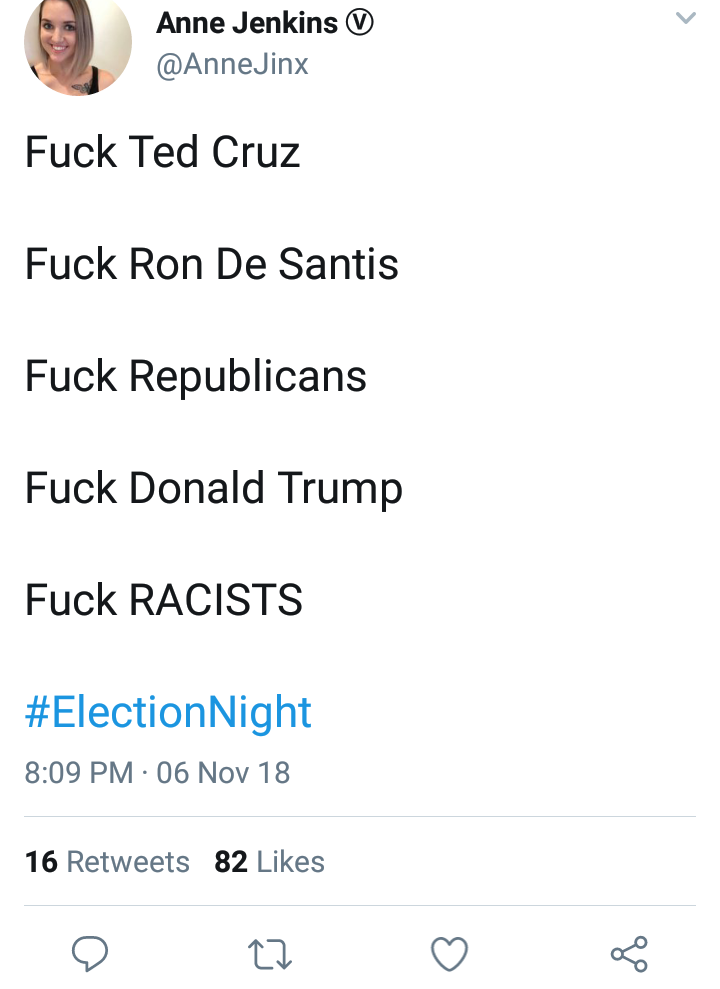This screenshot has width=720, height=989.
Task: Click the Anne Jenkins display name
Action: [x=247, y=23]
